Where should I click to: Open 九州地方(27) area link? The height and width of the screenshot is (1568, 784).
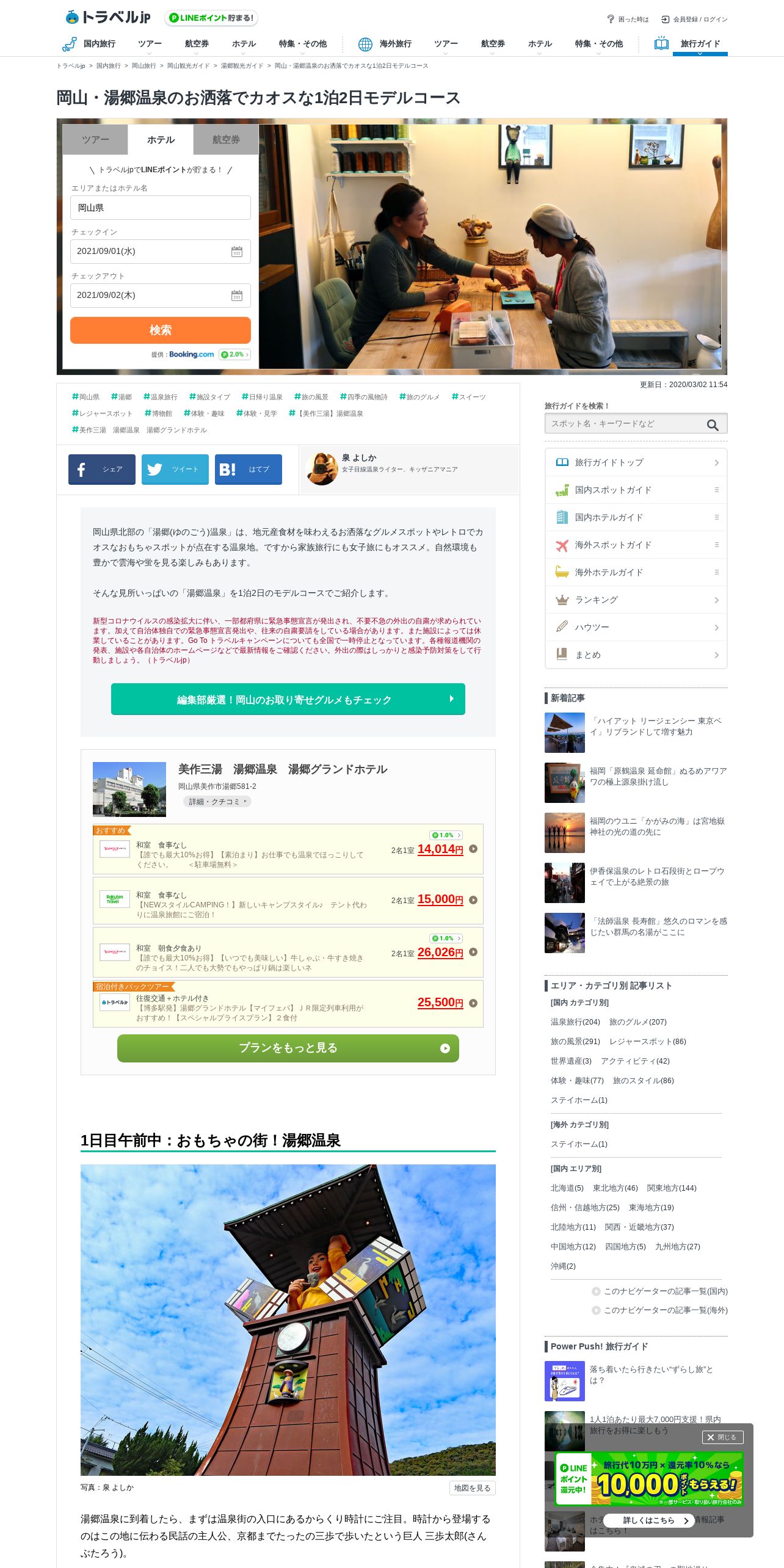[678, 1247]
